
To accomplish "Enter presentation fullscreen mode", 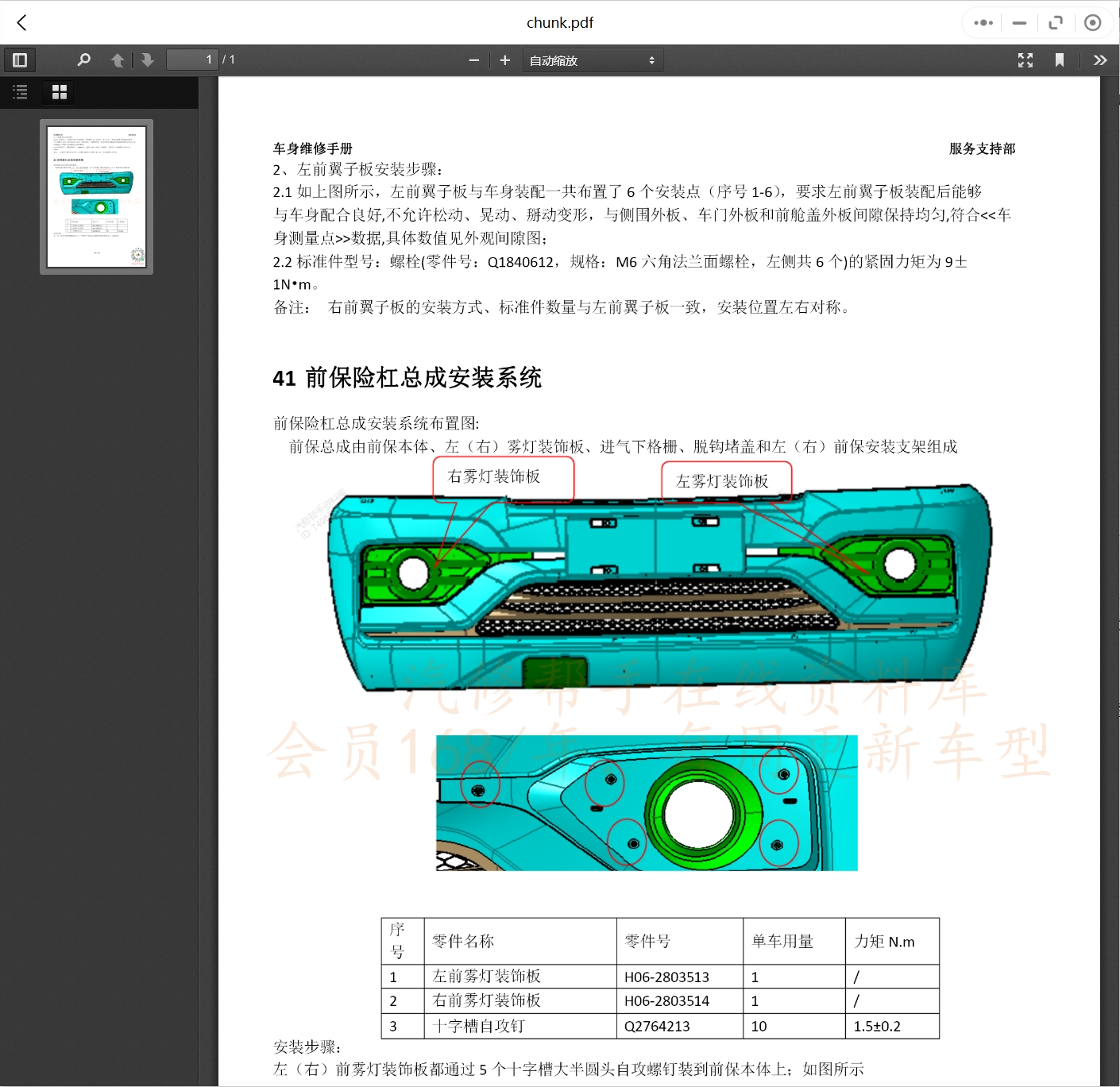I will 1025,60.
